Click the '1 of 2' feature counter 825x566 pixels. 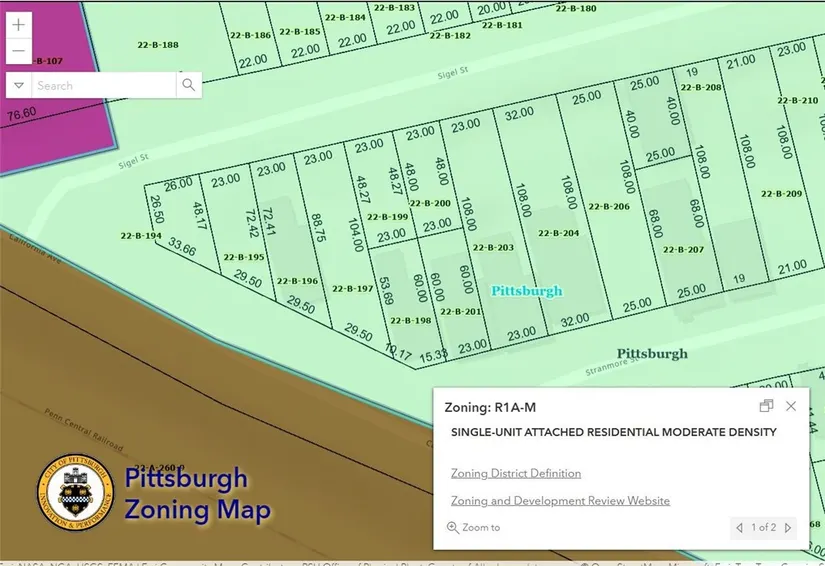tap(763, 528)
